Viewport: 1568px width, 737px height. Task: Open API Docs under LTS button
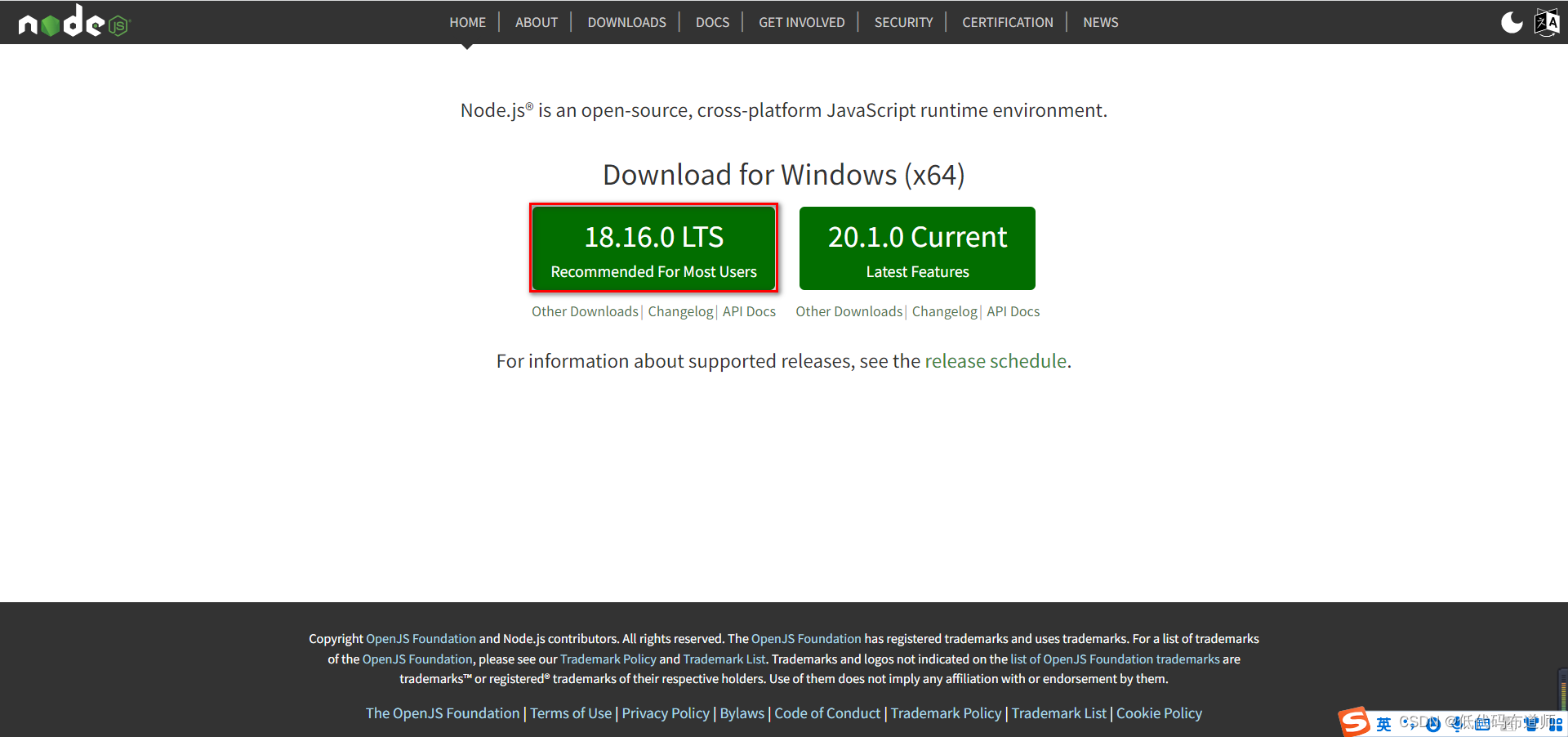pyautogui.click(x=749, y=311)
